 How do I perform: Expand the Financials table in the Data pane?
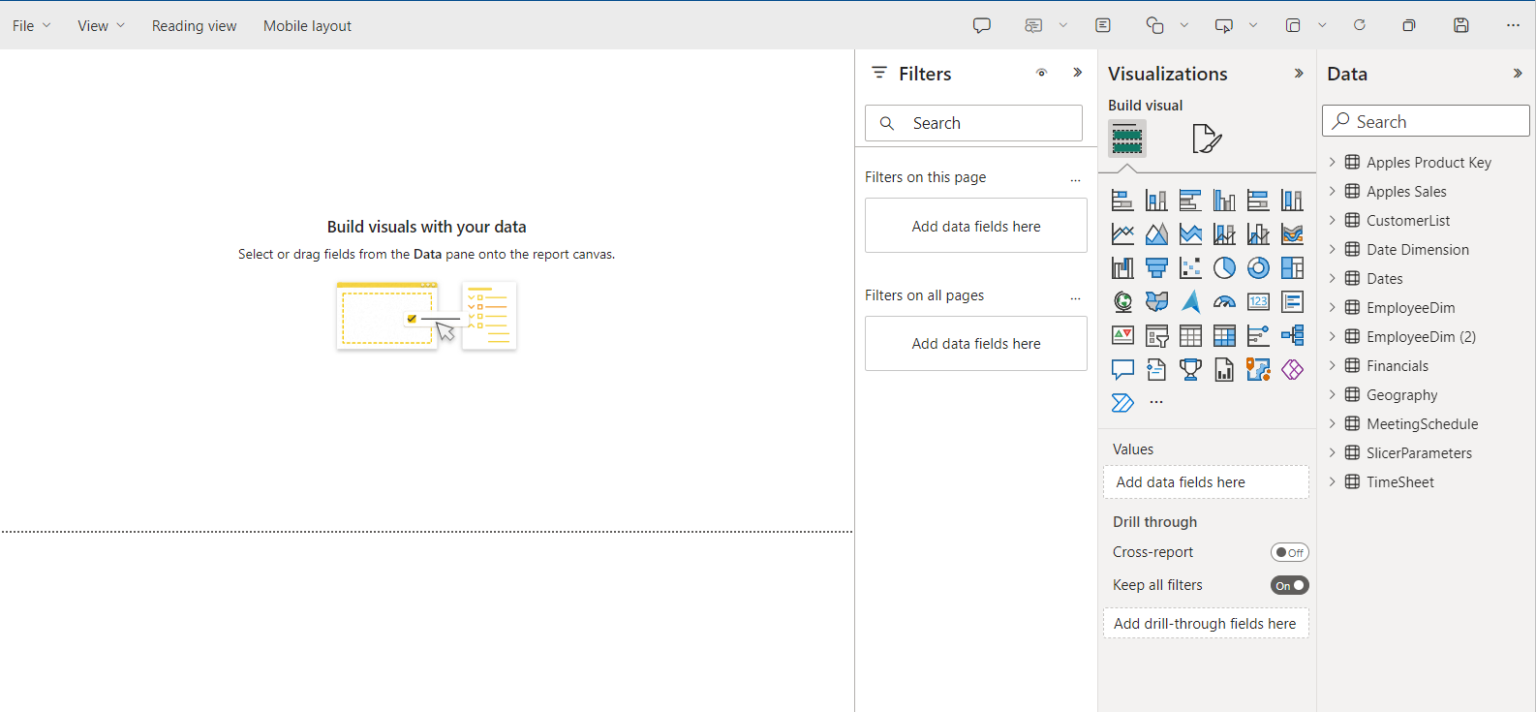click(x=1334, y=365)
